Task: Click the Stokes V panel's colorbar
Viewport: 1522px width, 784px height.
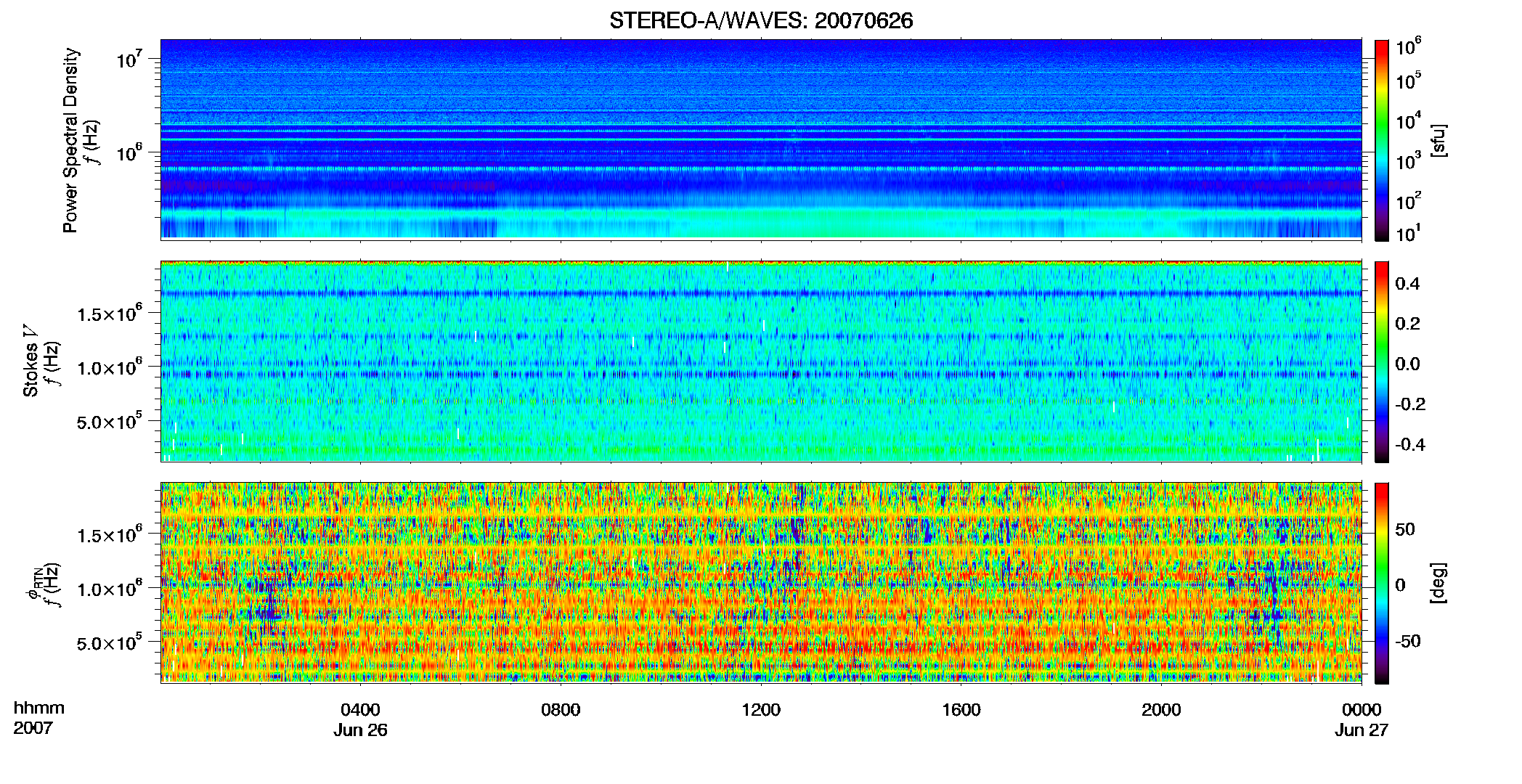Action: click(1382, 362)
